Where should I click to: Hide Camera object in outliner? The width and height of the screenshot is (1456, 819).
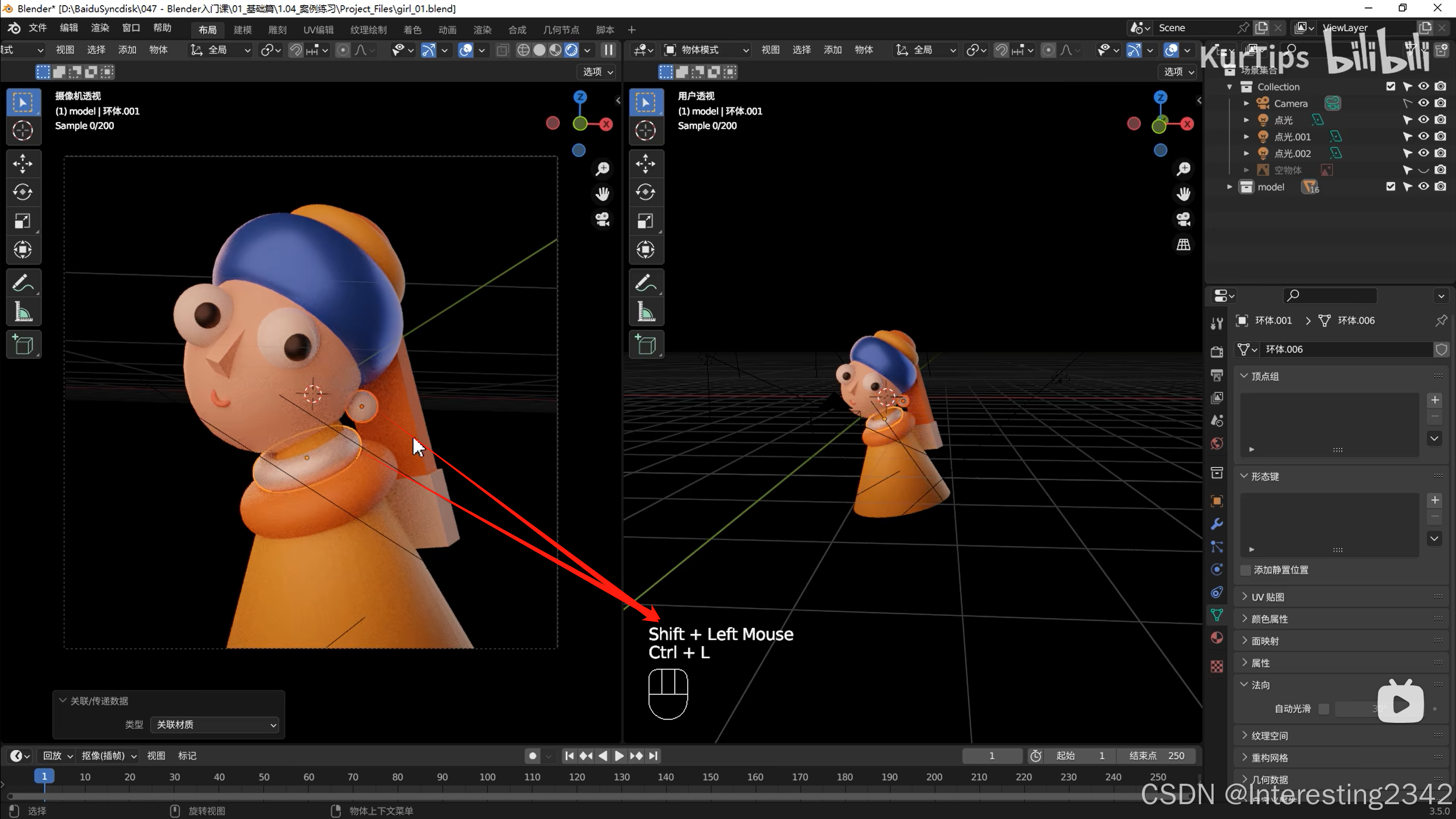(1424, 104)
